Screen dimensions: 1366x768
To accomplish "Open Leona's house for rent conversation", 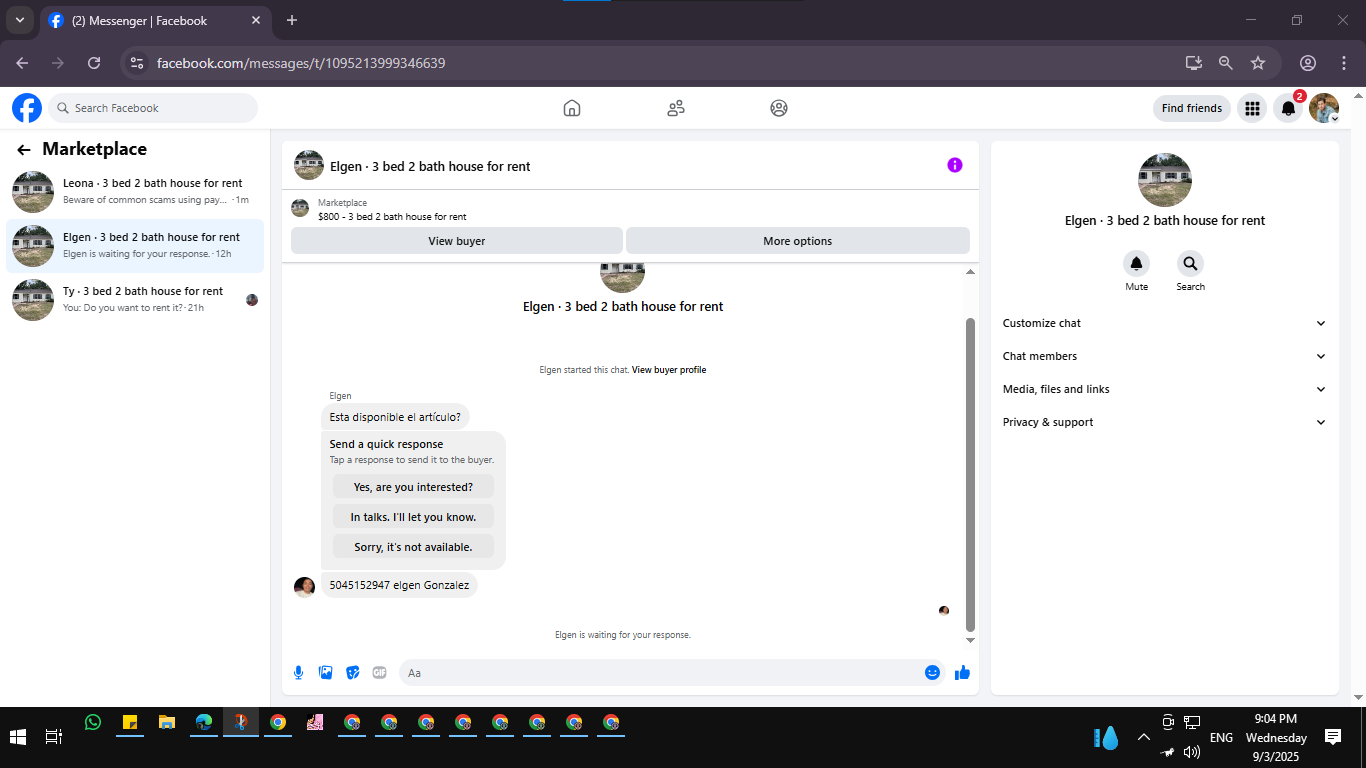I will click(x=135, y=192).
